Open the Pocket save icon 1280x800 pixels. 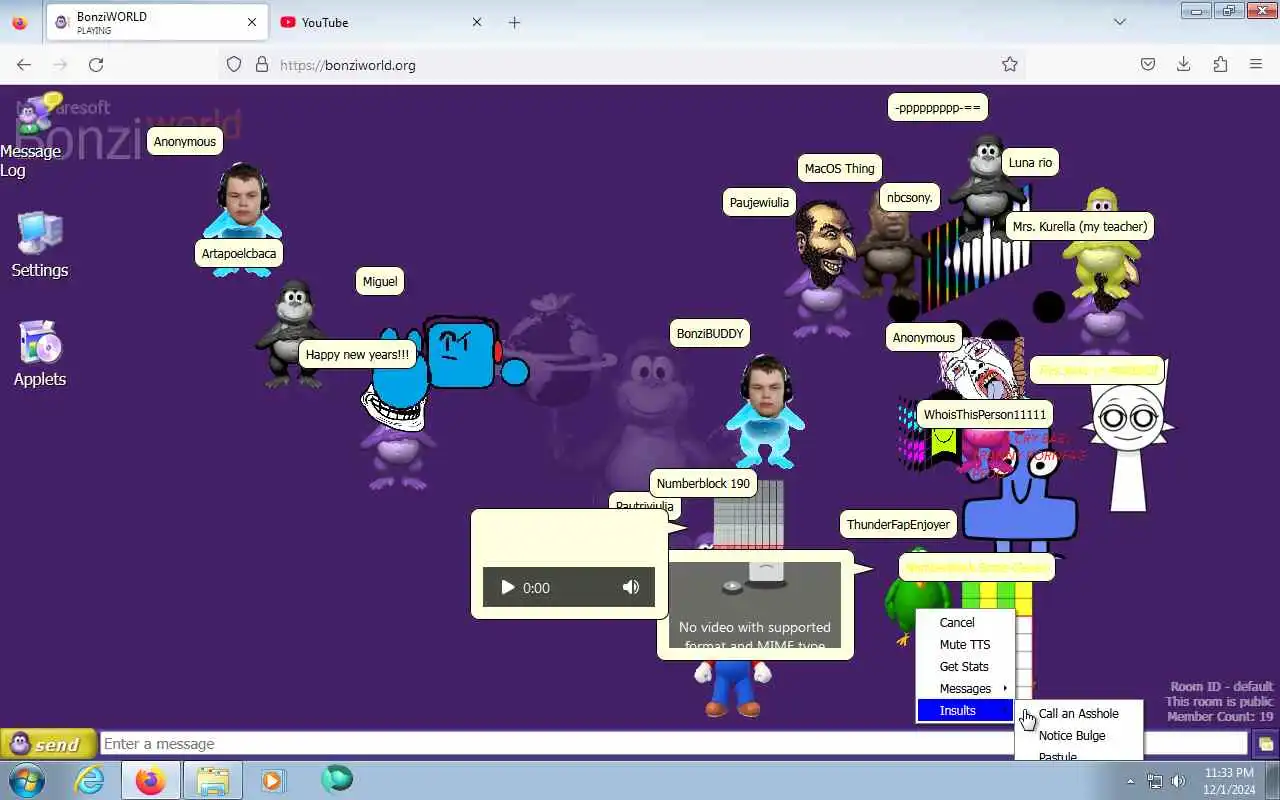click(x=1148, y=64)
